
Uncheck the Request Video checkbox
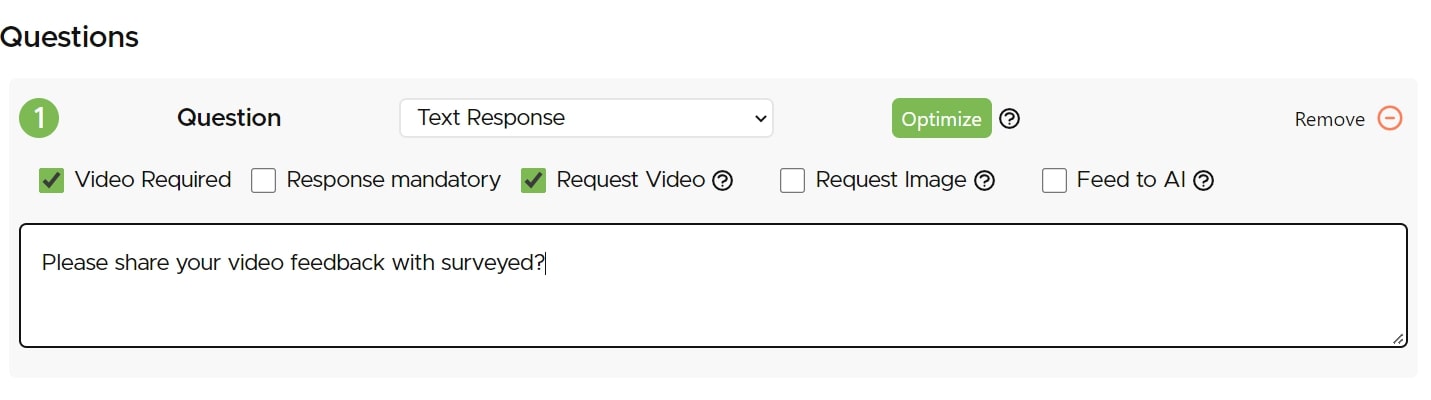tap(534, 181)
